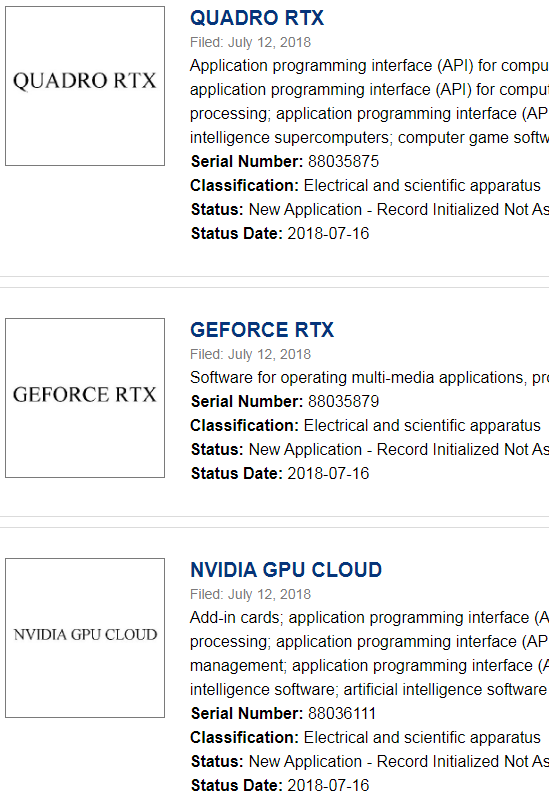549x795 pixels.
Task: Click the QUADRO RTX logo thumbnail
Action: point(85,86)
